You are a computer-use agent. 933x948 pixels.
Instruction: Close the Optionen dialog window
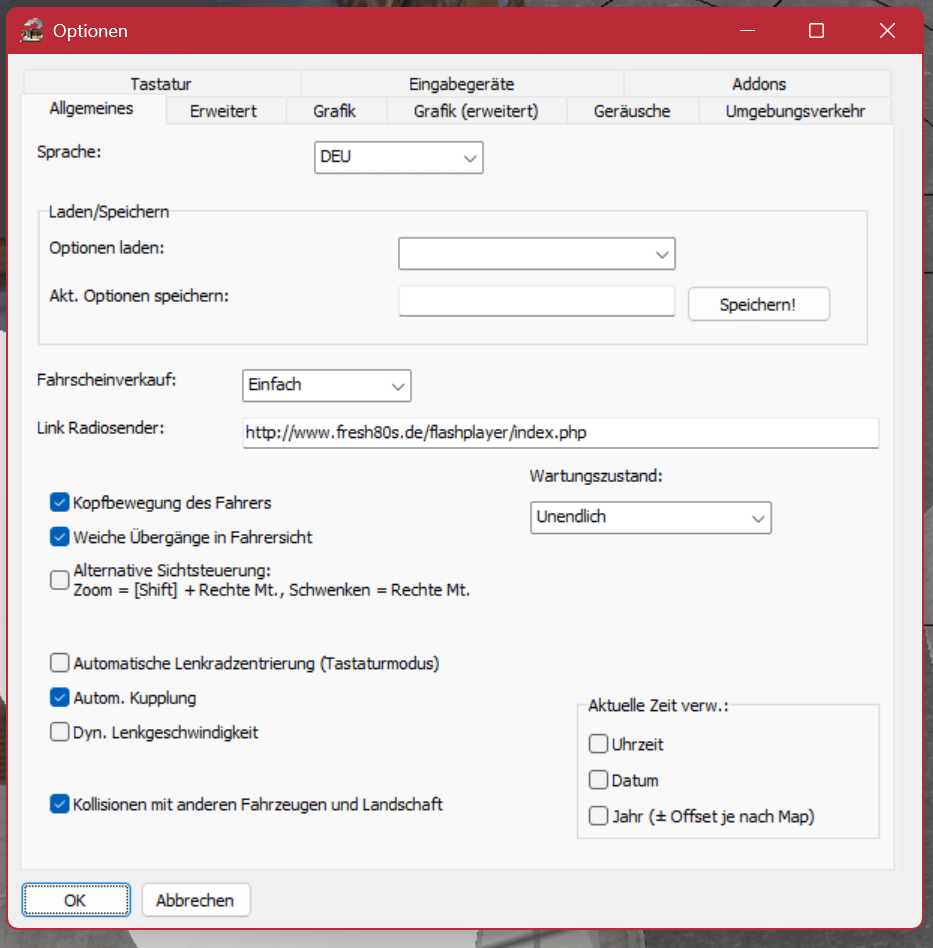click(887, 31)
